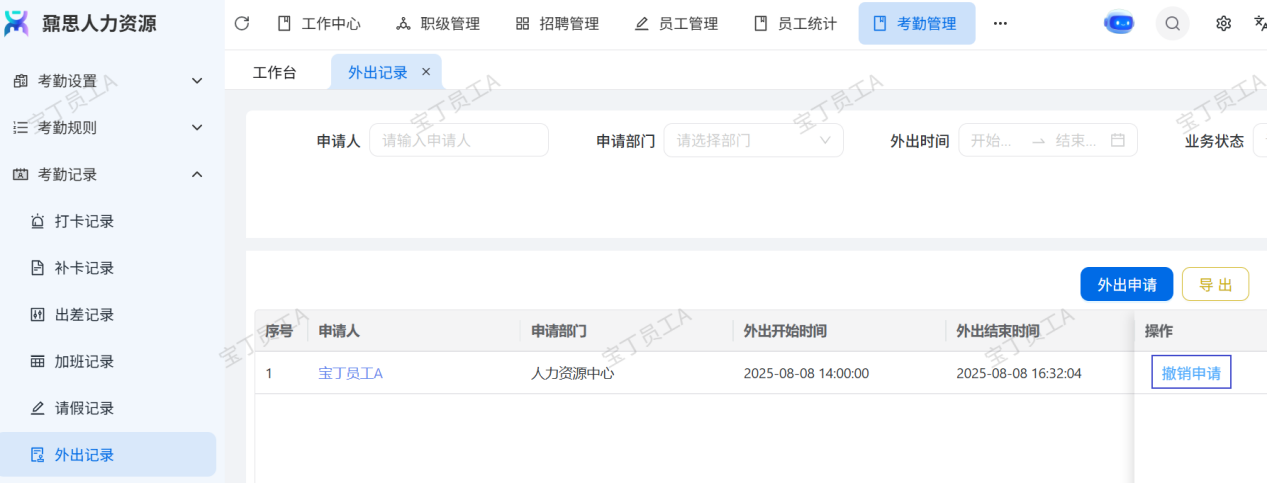Open 打卡记录 in the sidebar

(x=84, y=221)
